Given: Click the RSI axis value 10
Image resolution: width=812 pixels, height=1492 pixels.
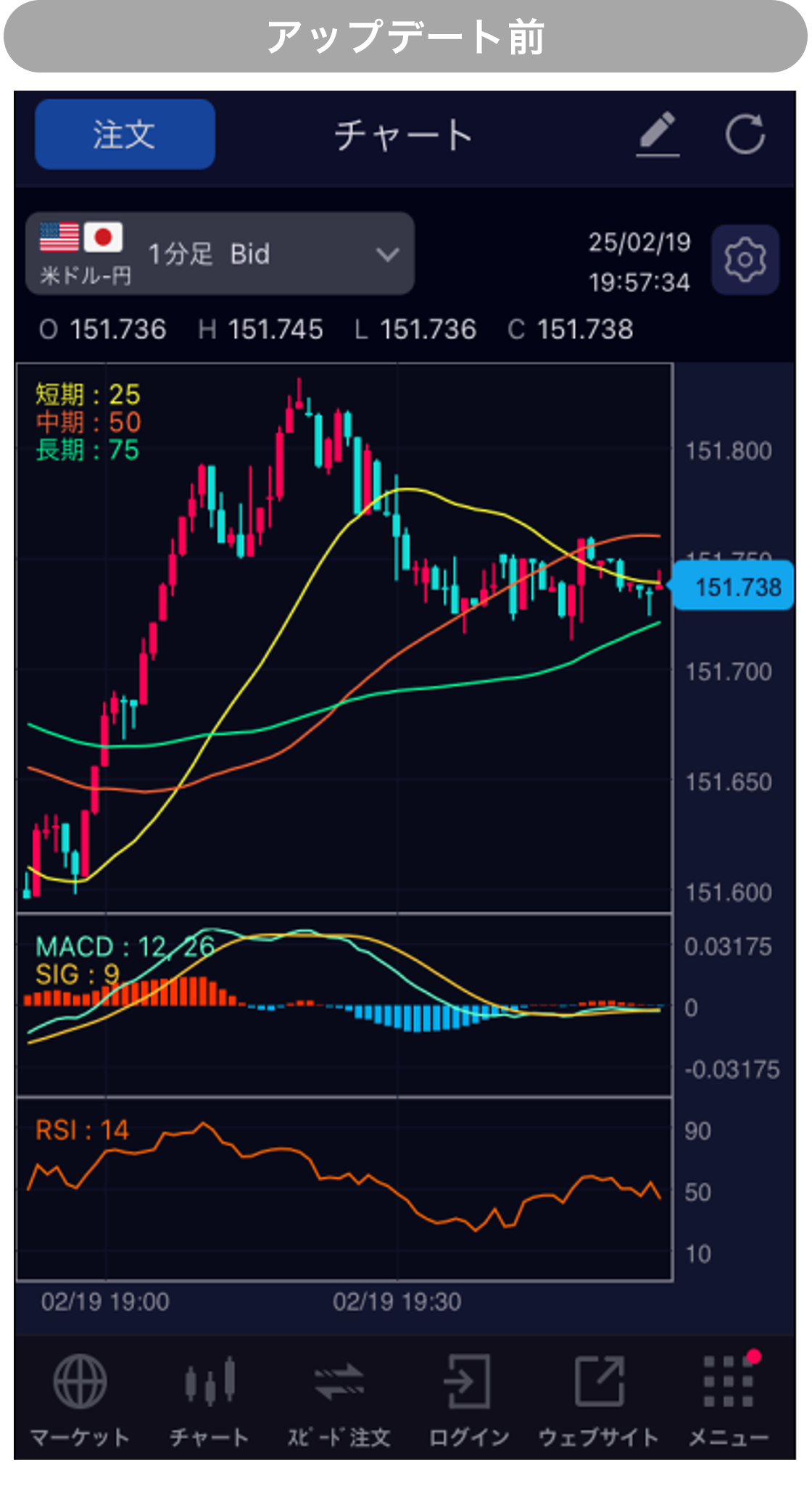Looking at the screenshot, I should click(x=698, y=1254).
